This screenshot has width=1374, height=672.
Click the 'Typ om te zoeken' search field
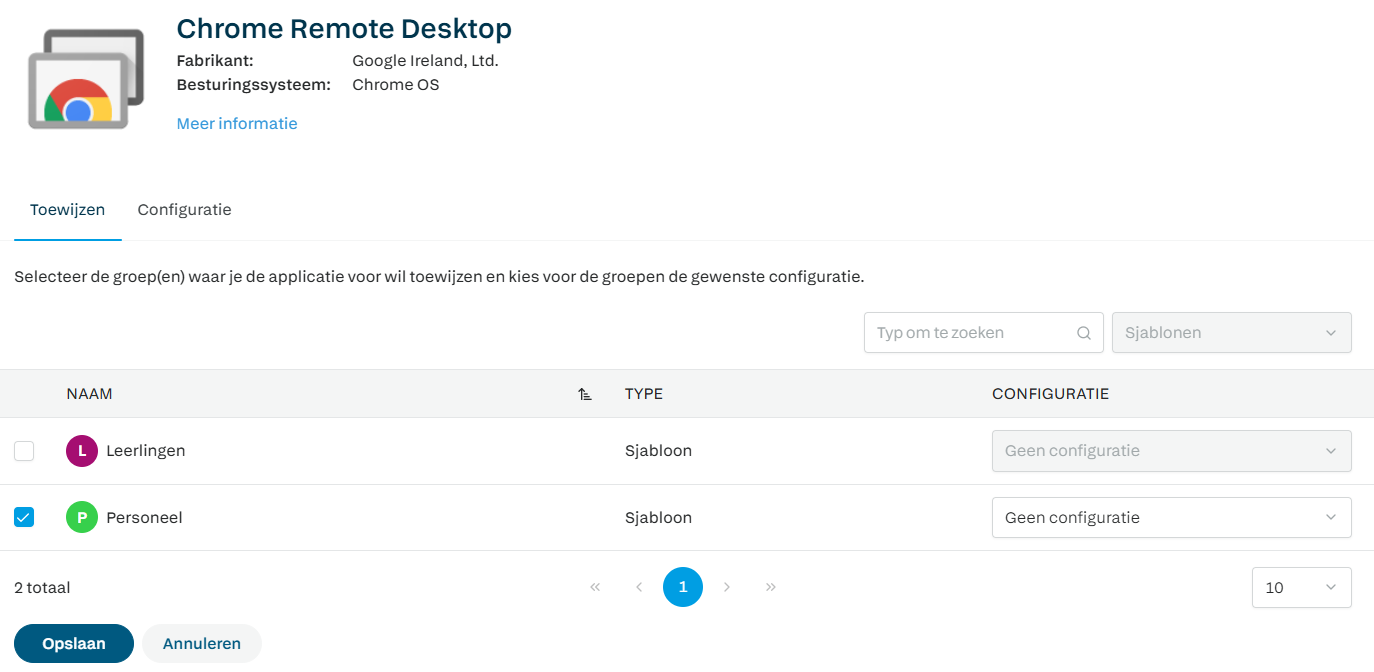pos(984,333)
